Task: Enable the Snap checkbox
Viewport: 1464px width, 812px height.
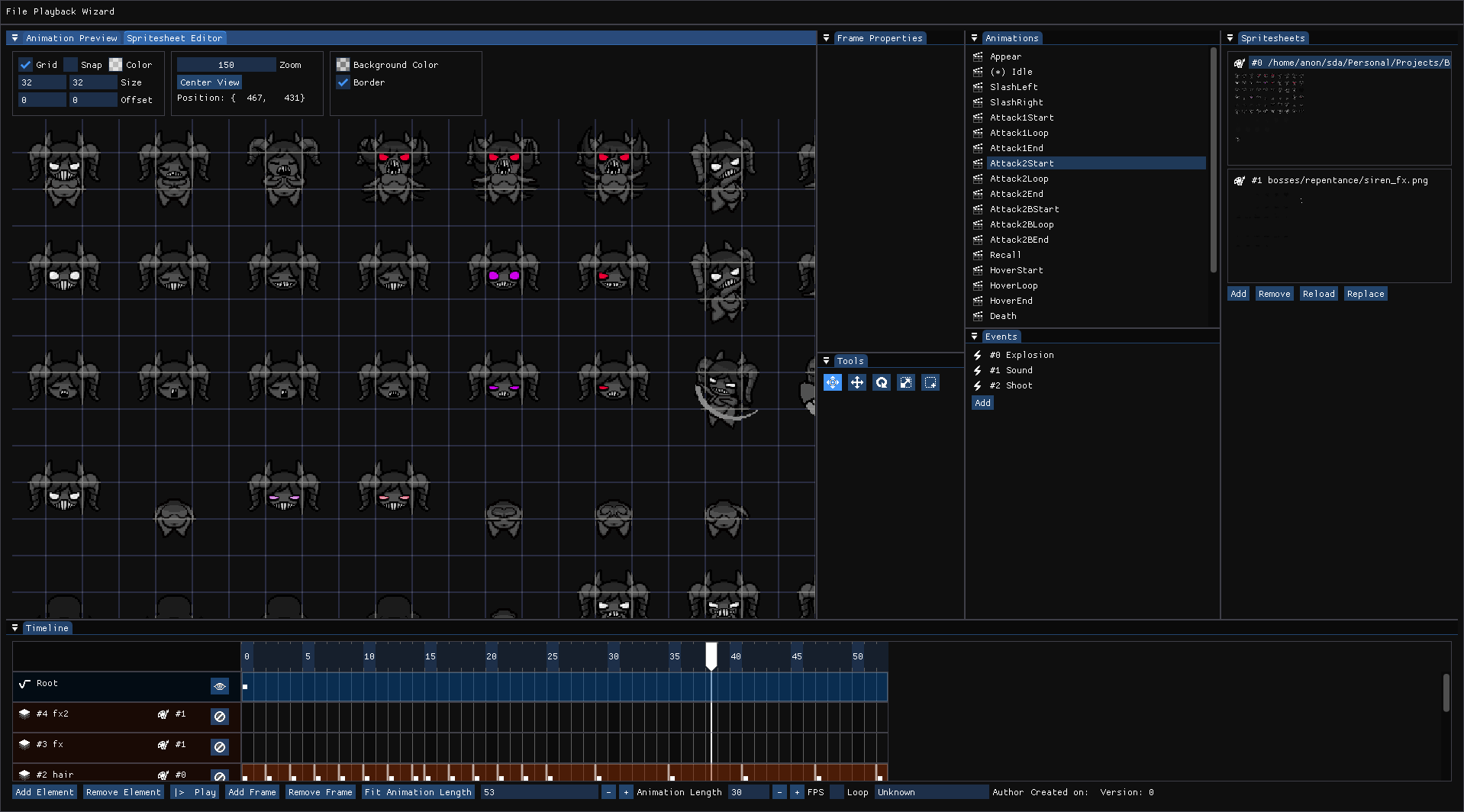Action: 70,65
